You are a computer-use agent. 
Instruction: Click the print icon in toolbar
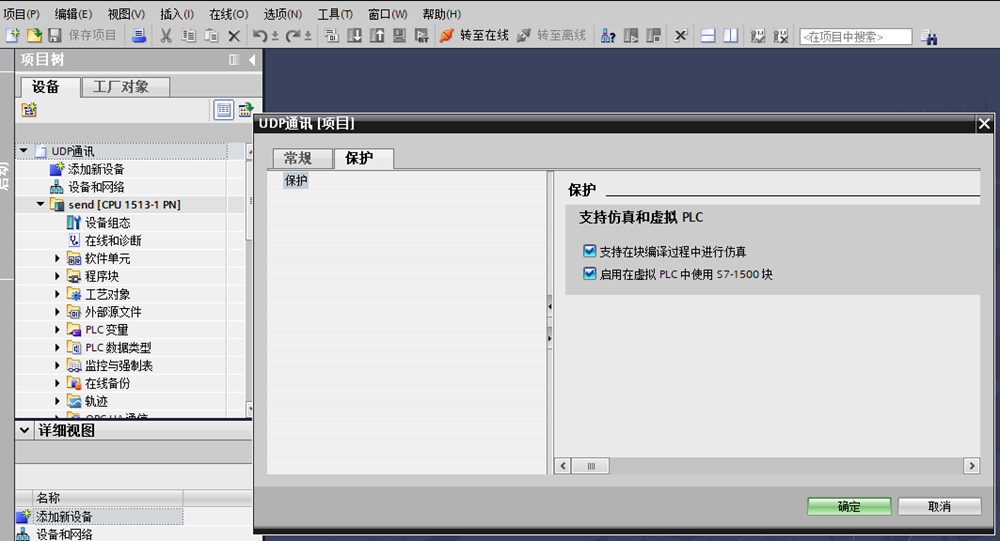coord(140,36)
